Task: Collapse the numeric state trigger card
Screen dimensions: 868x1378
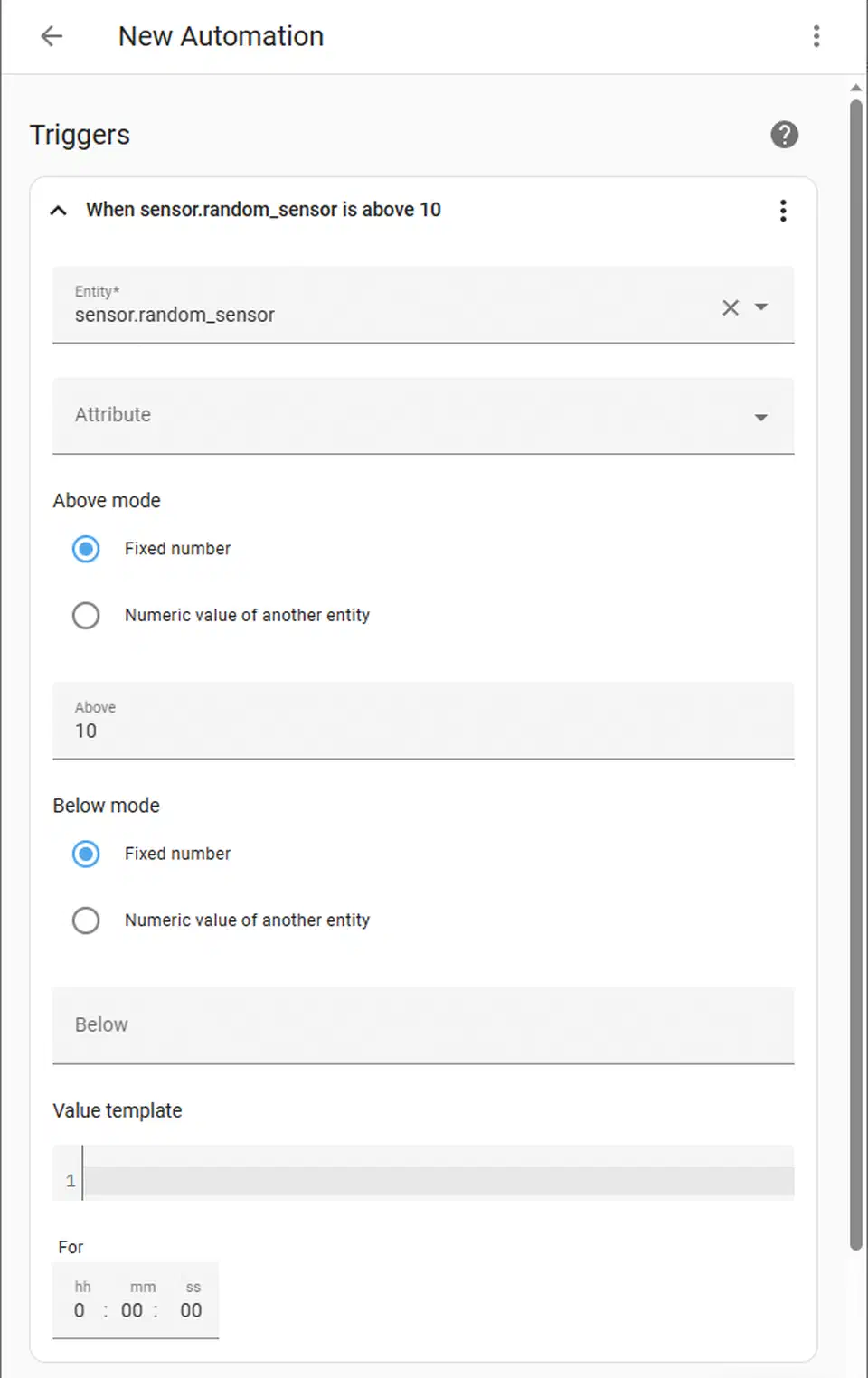Action: (x=58, y=210)
